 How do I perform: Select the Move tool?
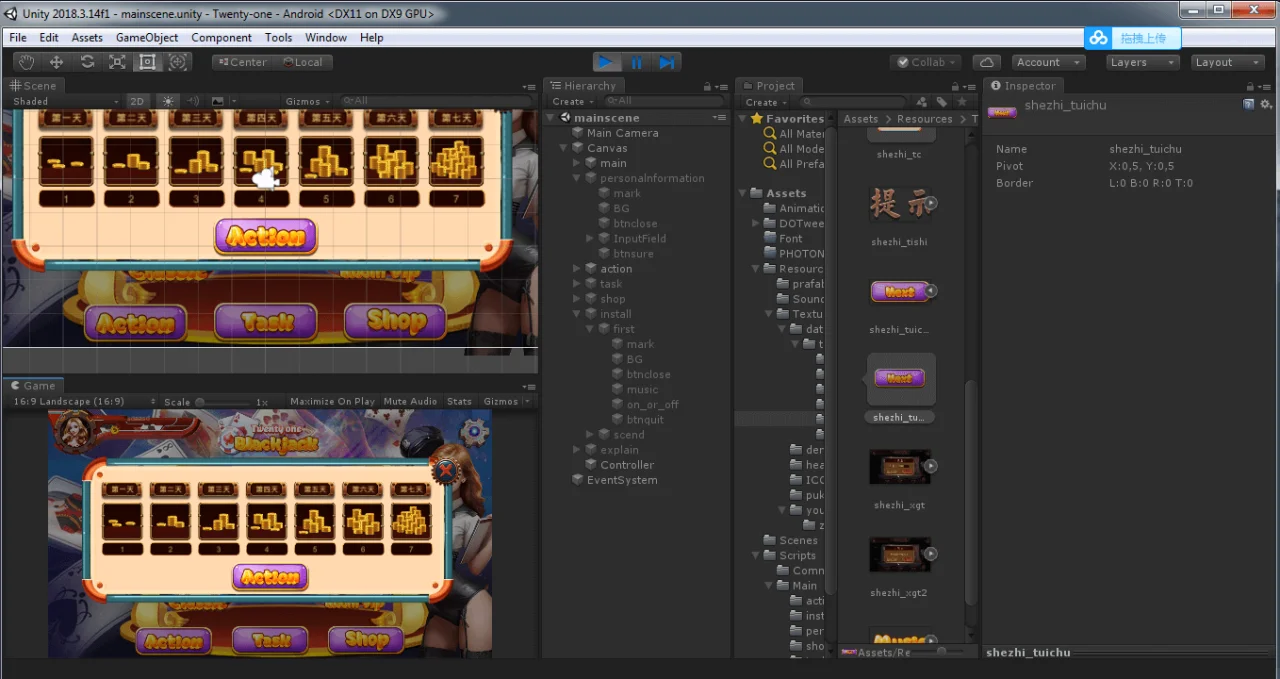click(x=57, y=62)
